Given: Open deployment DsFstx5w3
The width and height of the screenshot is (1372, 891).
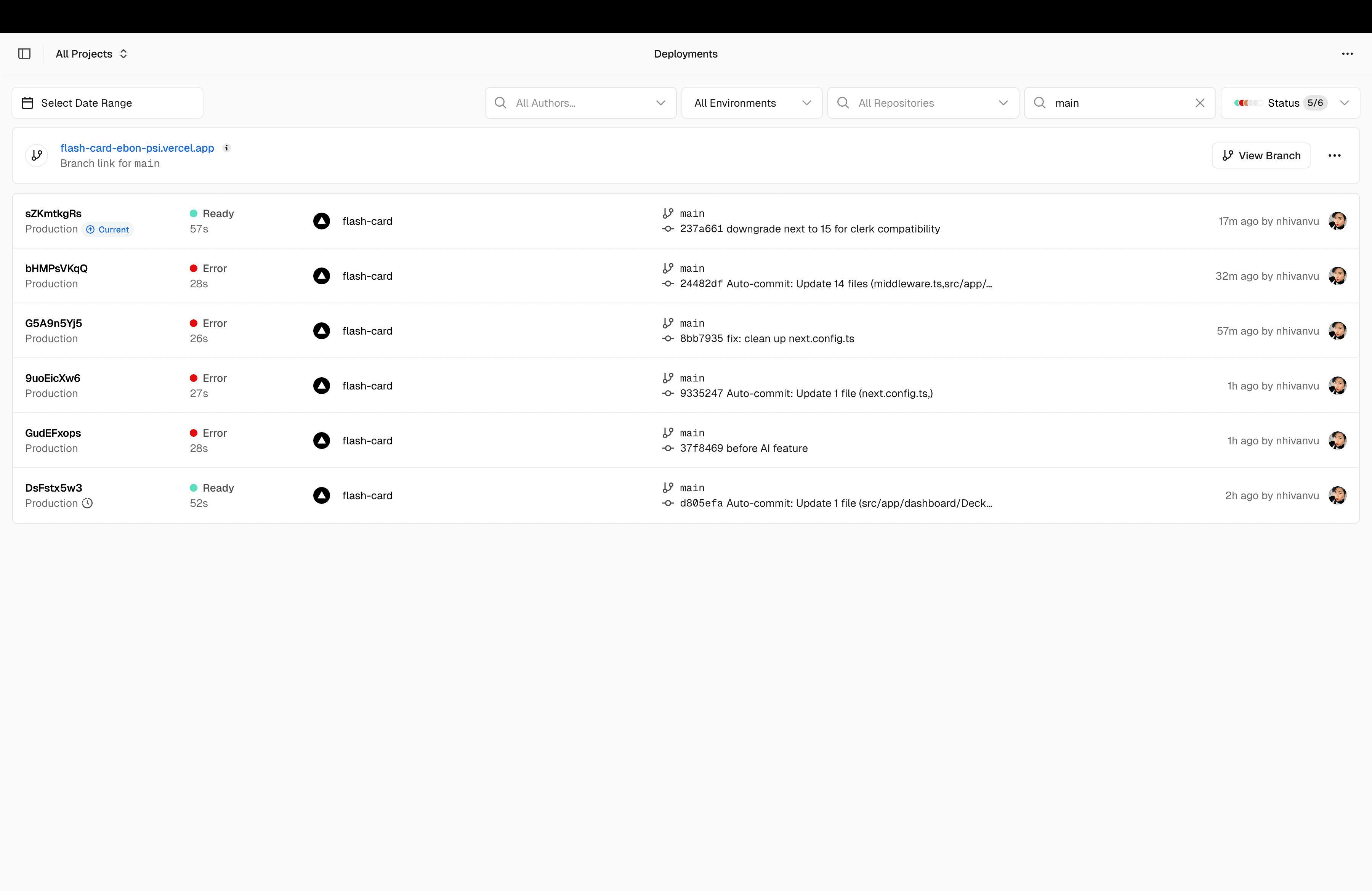Looking at the screenshot, I should (54, 488).
